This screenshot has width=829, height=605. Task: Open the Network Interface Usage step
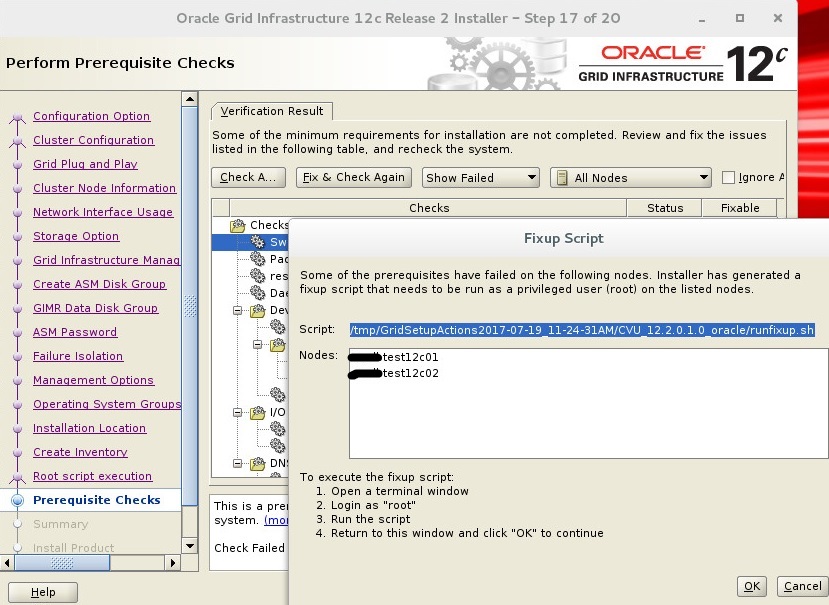pos(103,212)
